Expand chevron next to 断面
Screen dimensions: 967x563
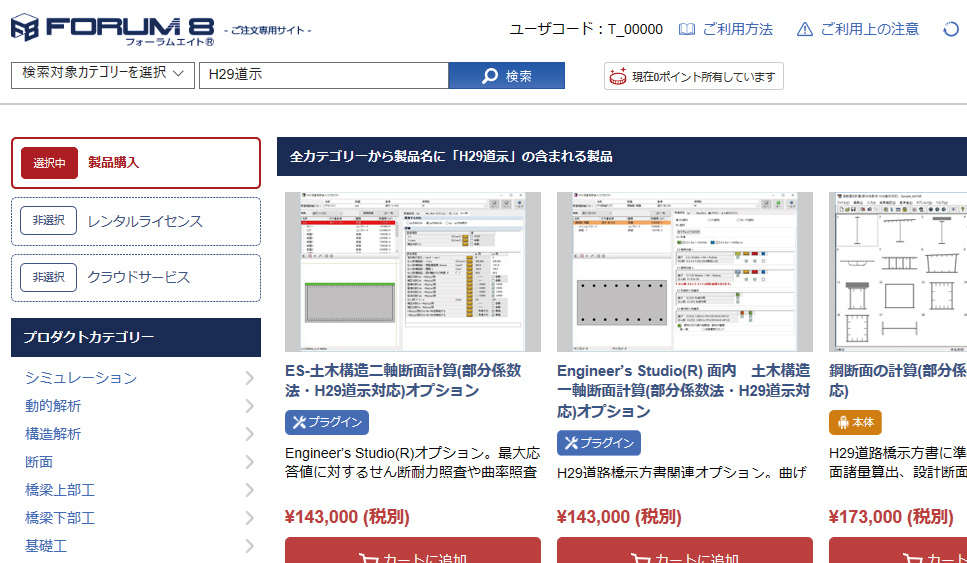pos(250,462)
